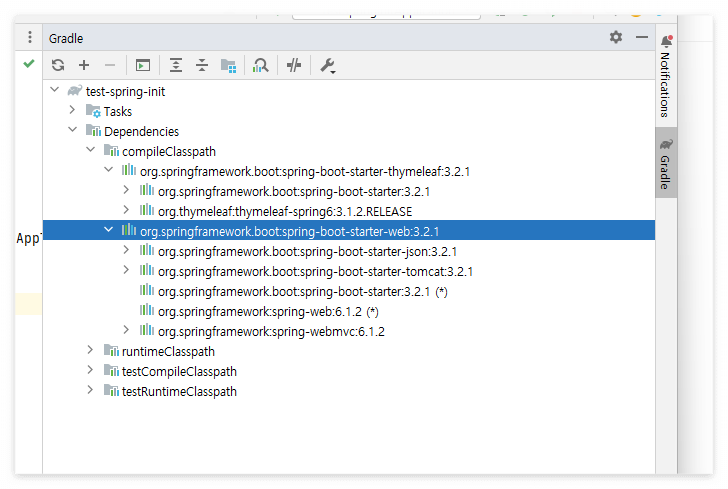
Task: Click library icon of thymeleaf-spring6
Action: click(147, 210)
